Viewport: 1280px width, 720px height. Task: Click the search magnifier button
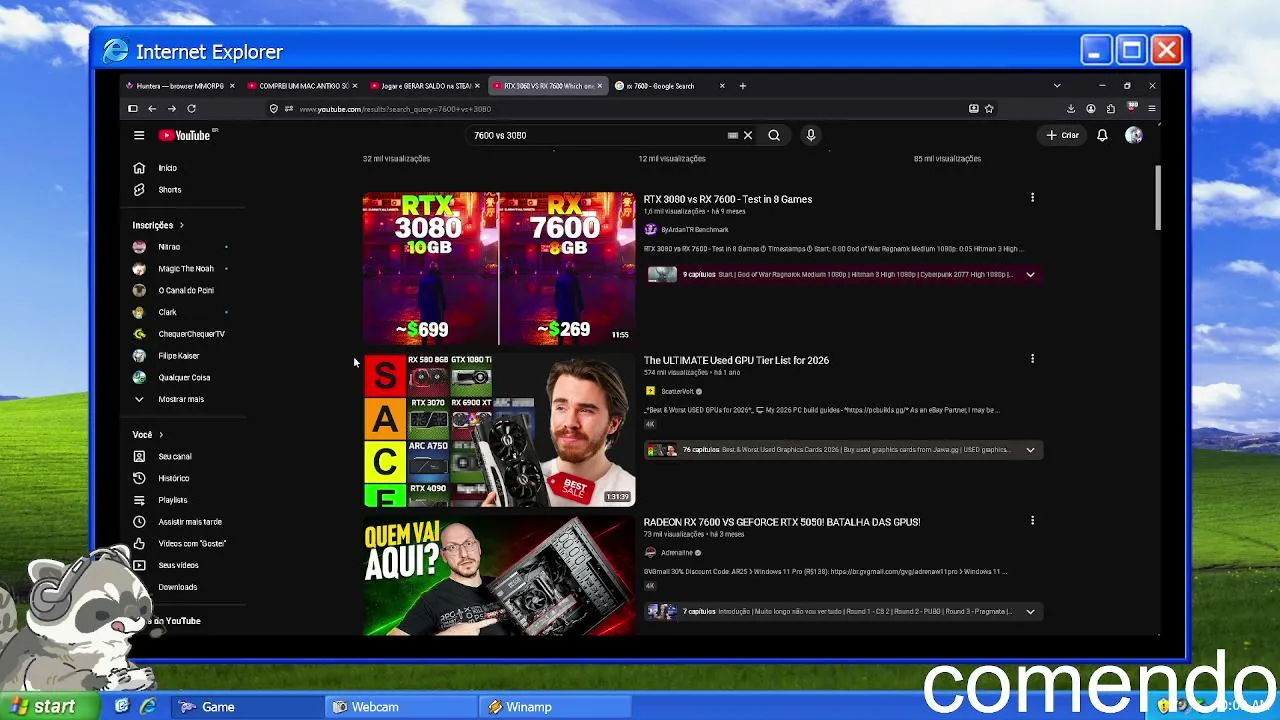coord(774,135)
